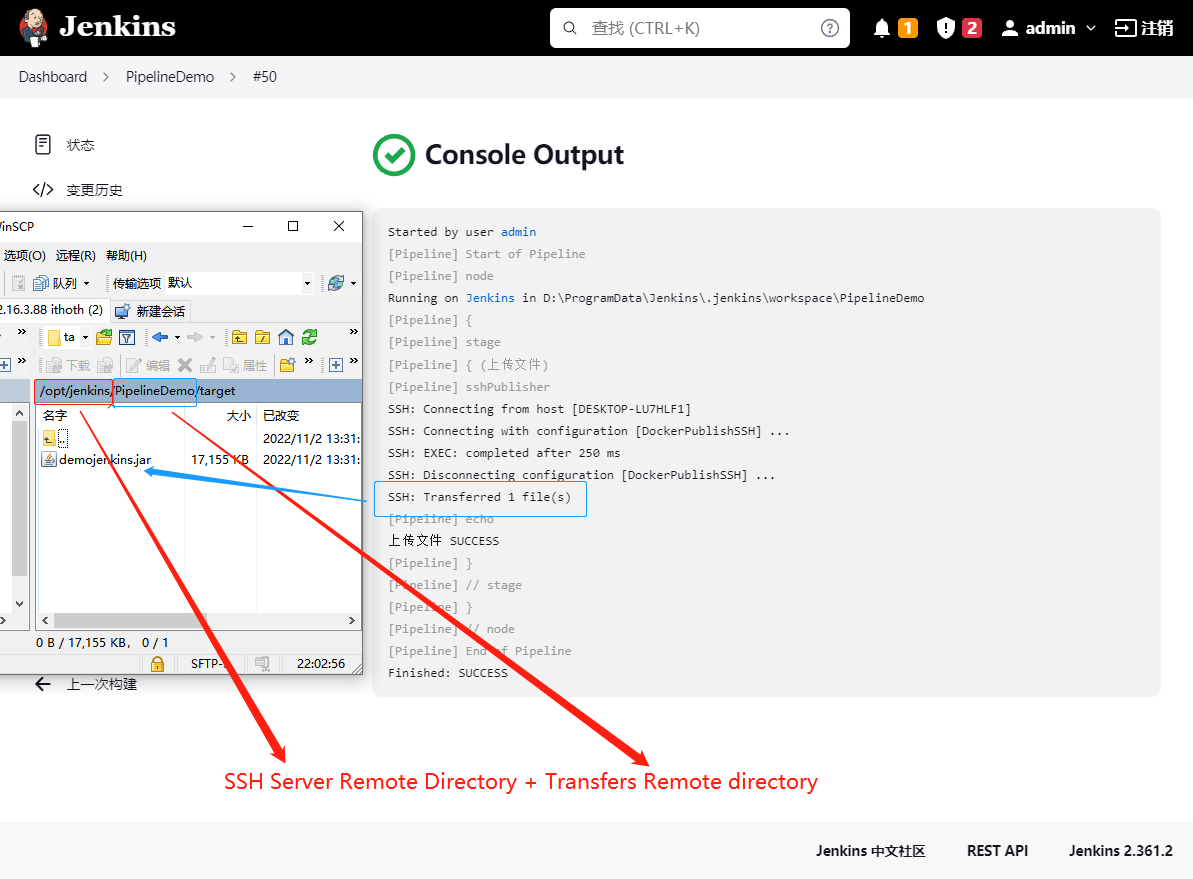Click the admin user link in console output
The height and width of the screenshot is (879, 1193).
coord(518,232)
